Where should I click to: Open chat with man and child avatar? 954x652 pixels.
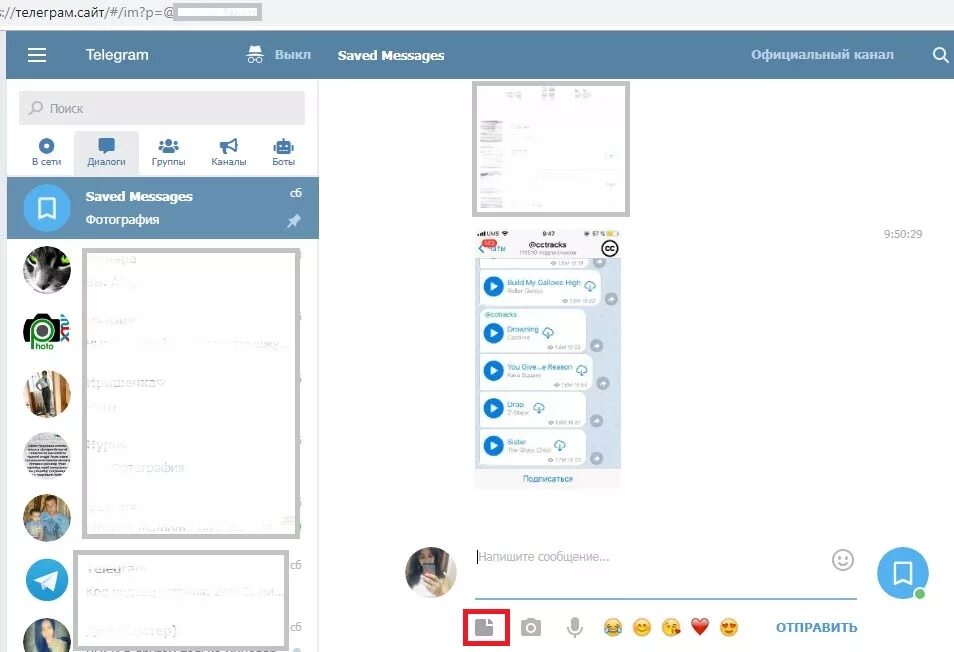[47, 518]
